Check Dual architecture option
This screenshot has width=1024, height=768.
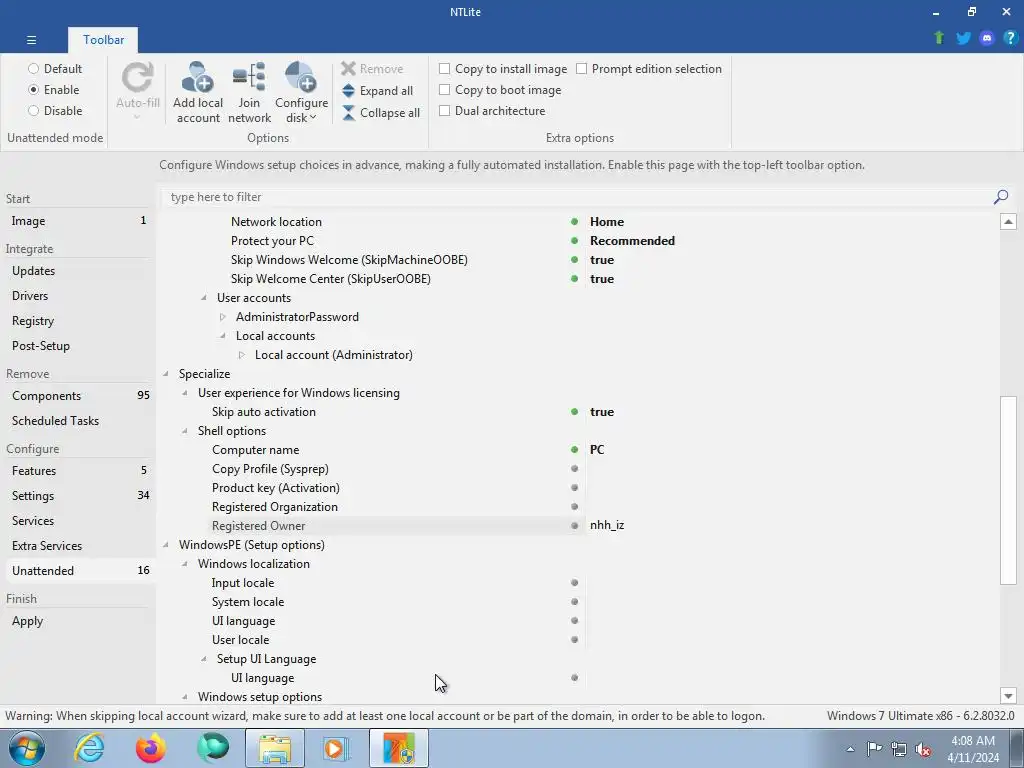coord(444,110)
